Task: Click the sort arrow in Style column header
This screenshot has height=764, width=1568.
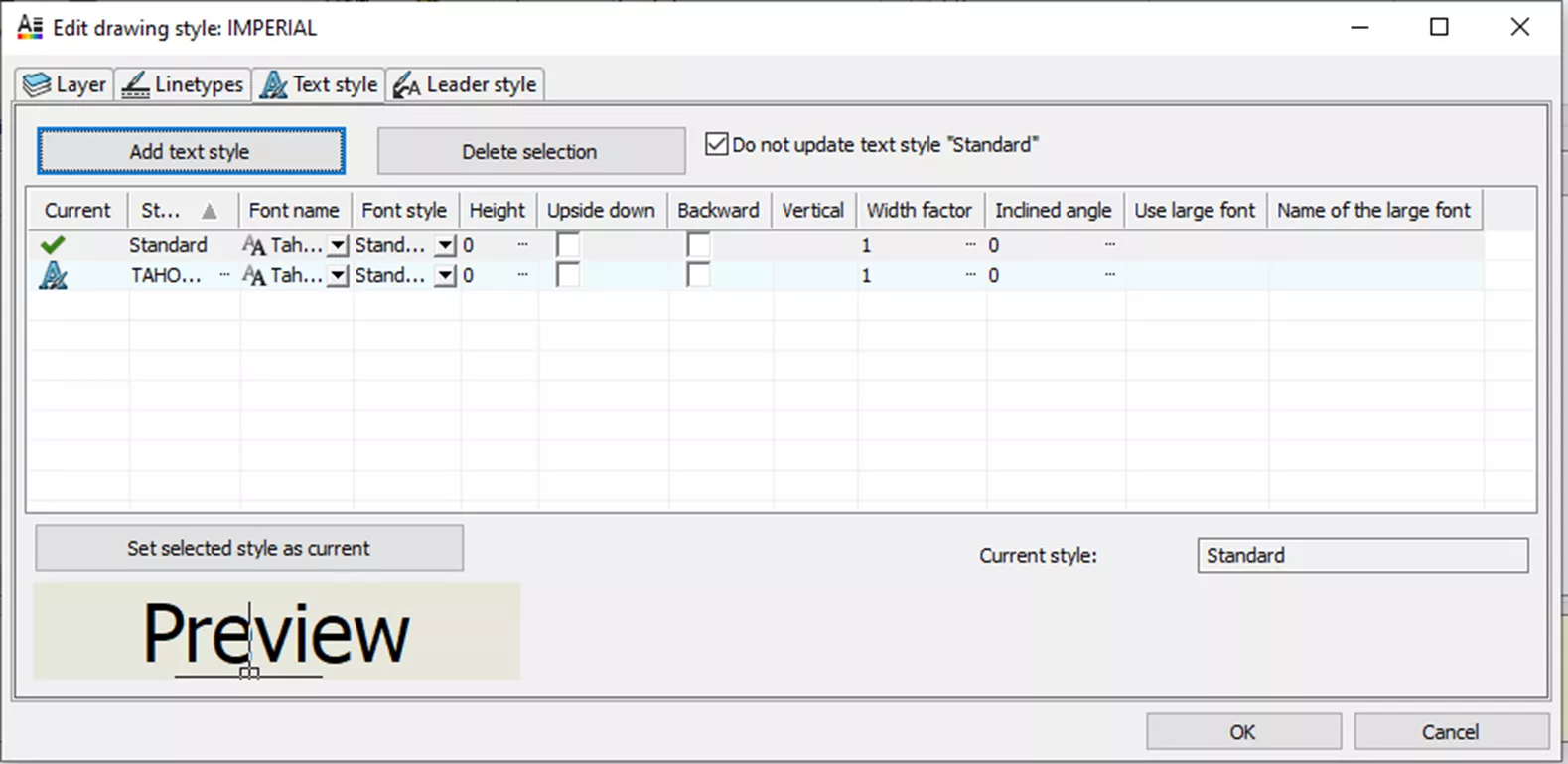Action: 209,211
